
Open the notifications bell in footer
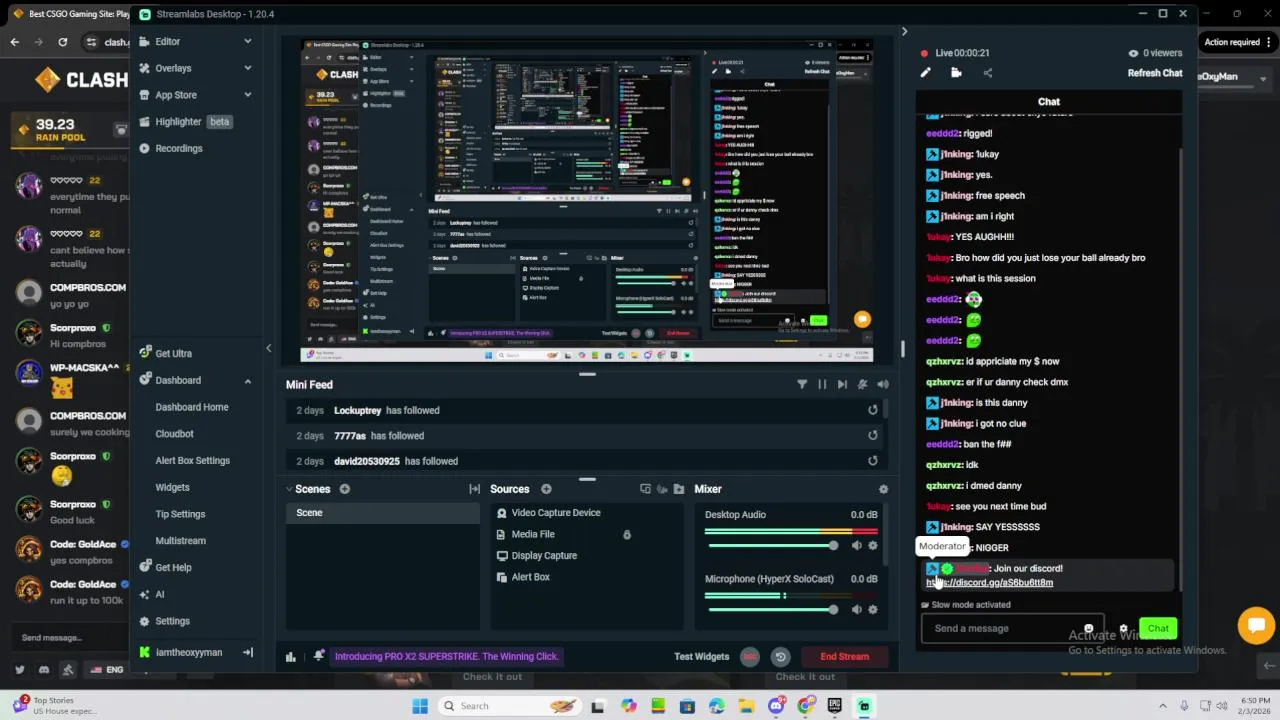[318, 656]
